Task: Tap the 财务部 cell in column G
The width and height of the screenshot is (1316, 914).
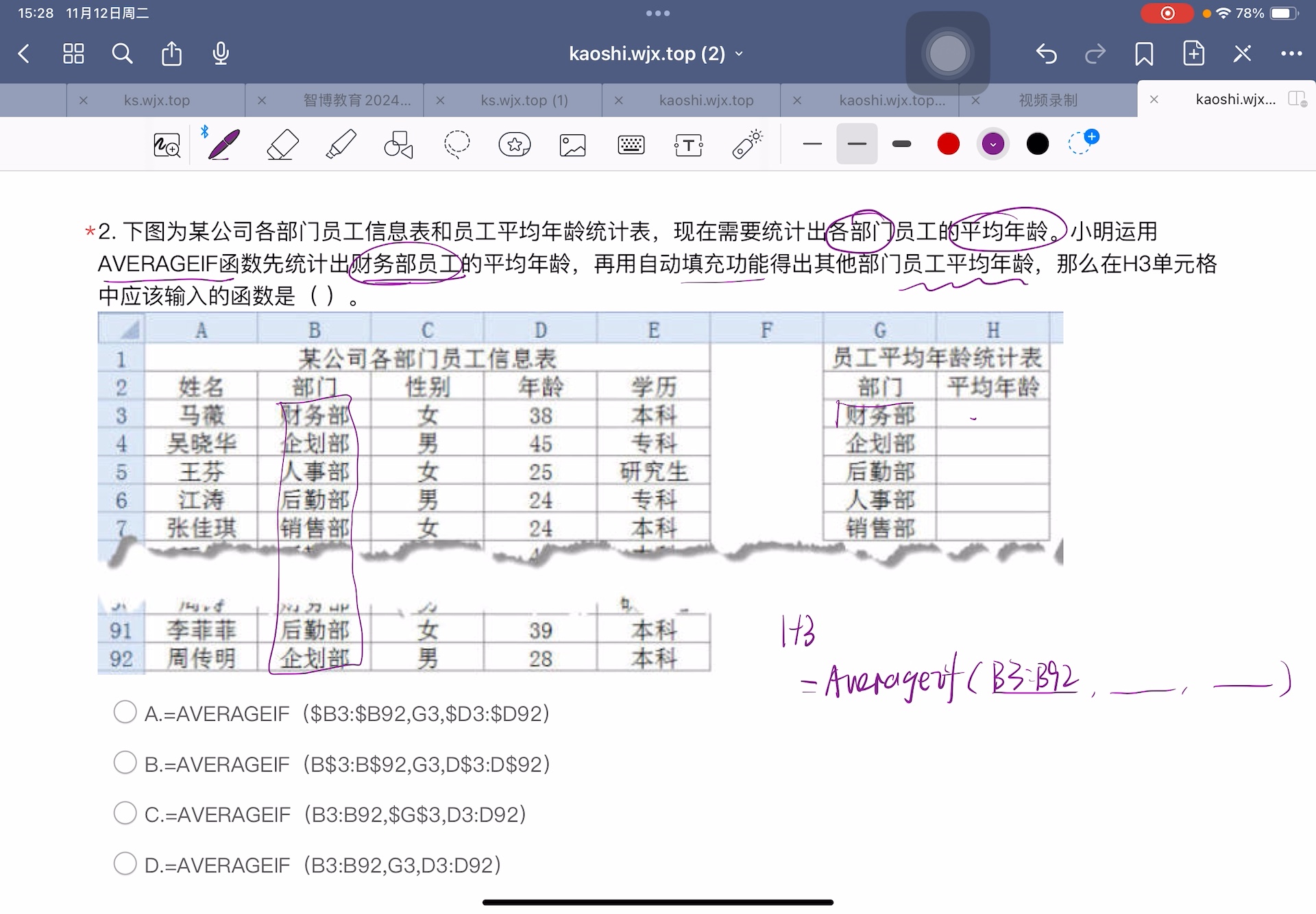Action: click(879, 415)
